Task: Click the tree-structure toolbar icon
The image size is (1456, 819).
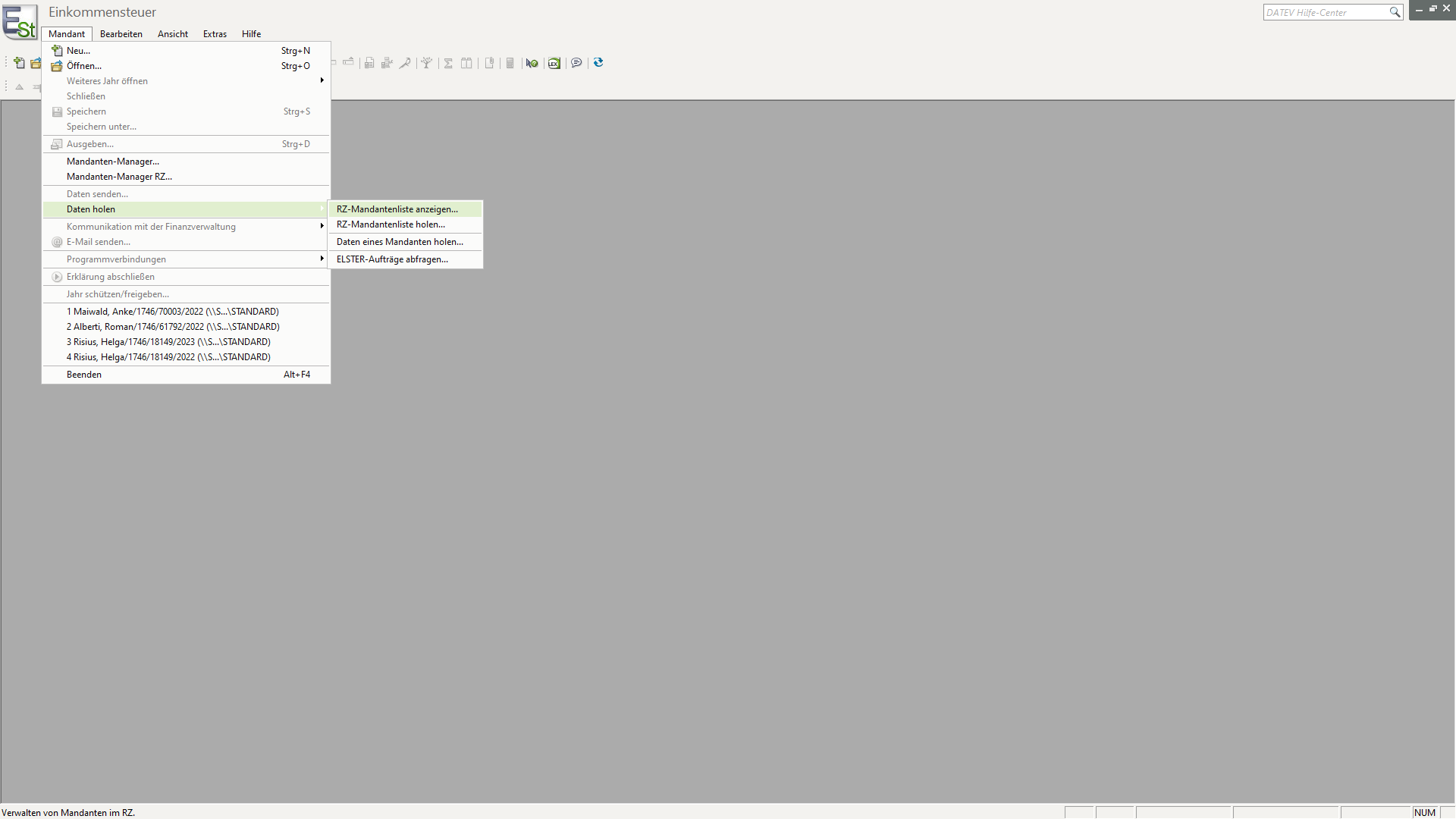Action: click(x=427, y=63)
